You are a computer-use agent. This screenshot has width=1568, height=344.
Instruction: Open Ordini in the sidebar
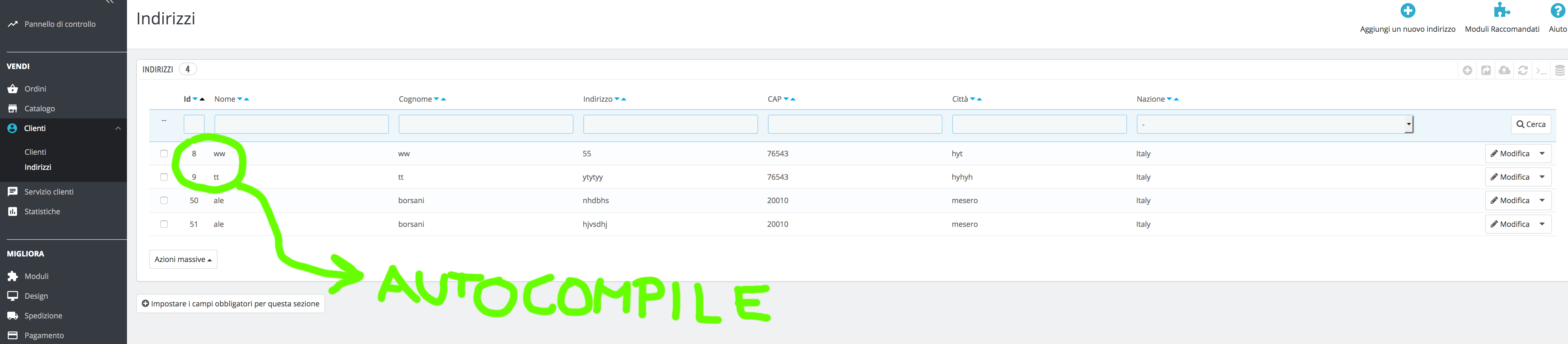tap(35, 89)
